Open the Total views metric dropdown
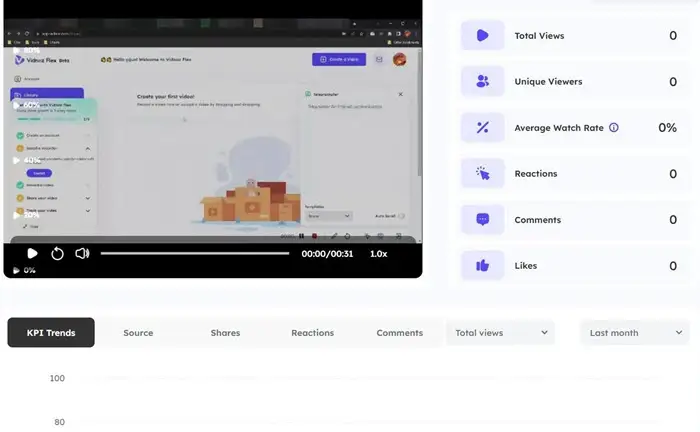 [x=500, y=333]
